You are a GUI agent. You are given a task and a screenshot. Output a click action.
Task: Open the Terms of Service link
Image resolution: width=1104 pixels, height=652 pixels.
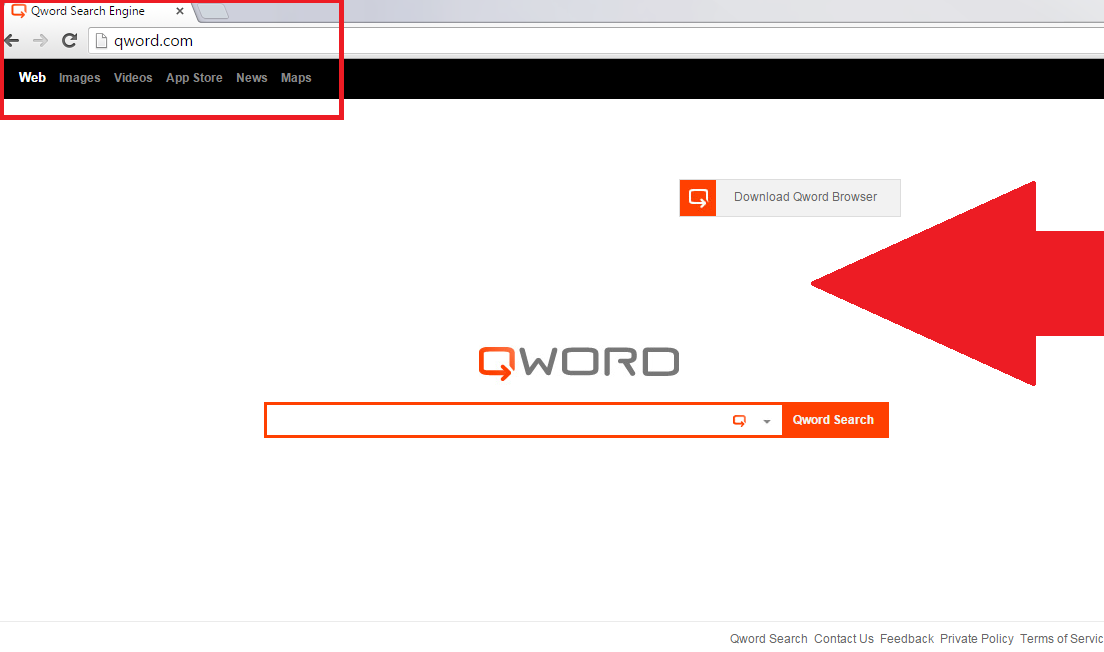coord(1062,639)
